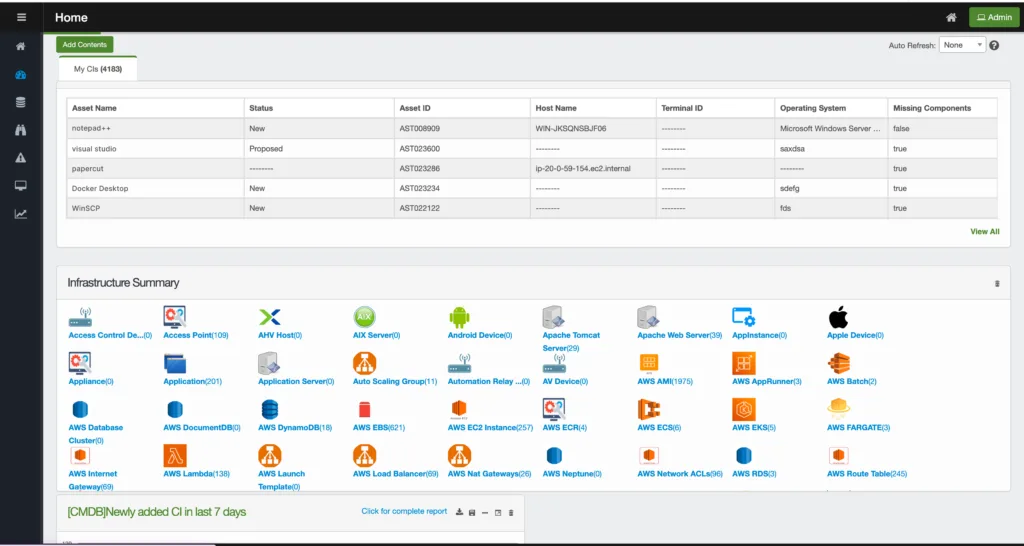1024x546 pixels.
Task: Open the monitor icon in sidebar
Action: tap(21, 185)
